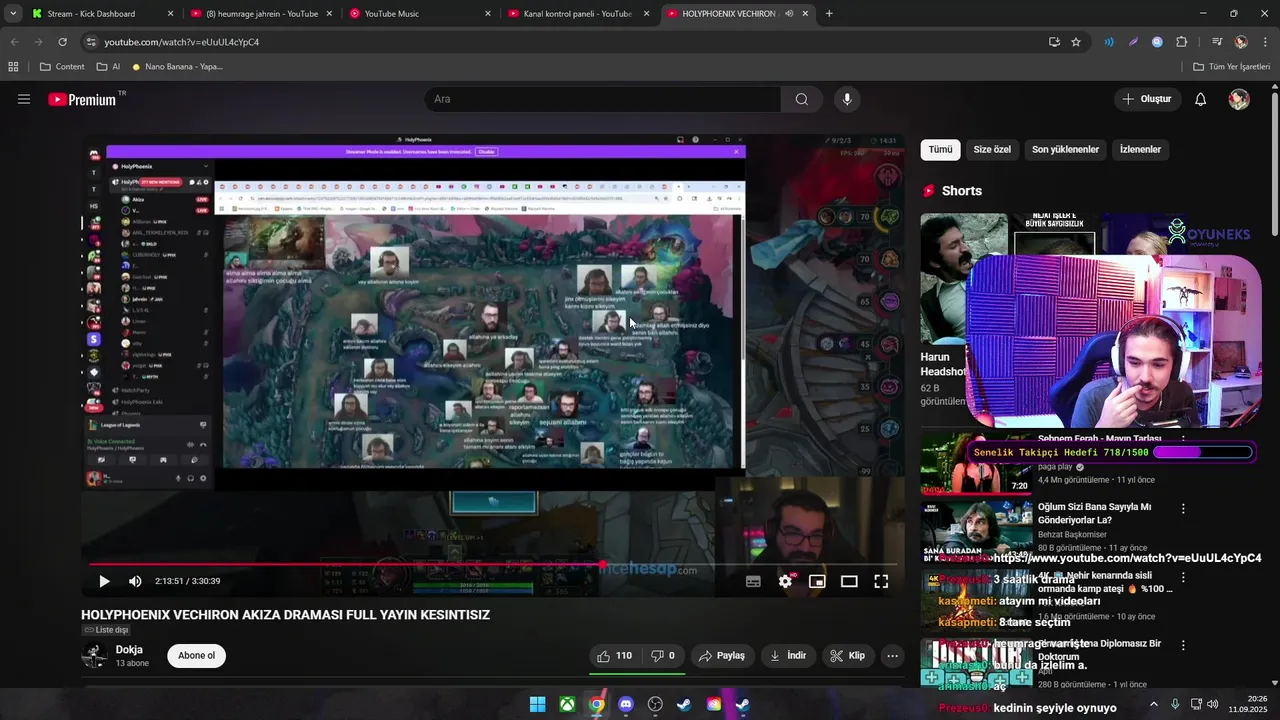
Task: Toggle subtitles on the video player
Action: (x=753, y=581)
